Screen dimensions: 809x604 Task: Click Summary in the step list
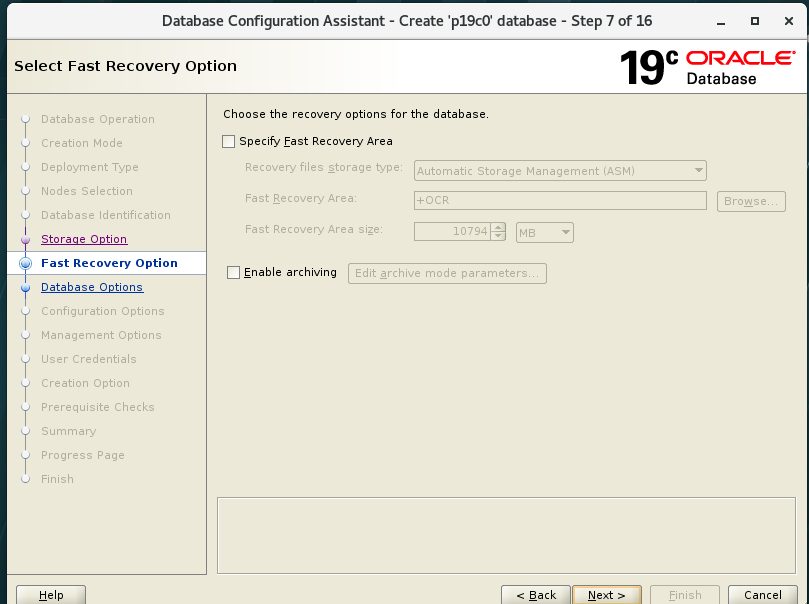coord(69,431)
